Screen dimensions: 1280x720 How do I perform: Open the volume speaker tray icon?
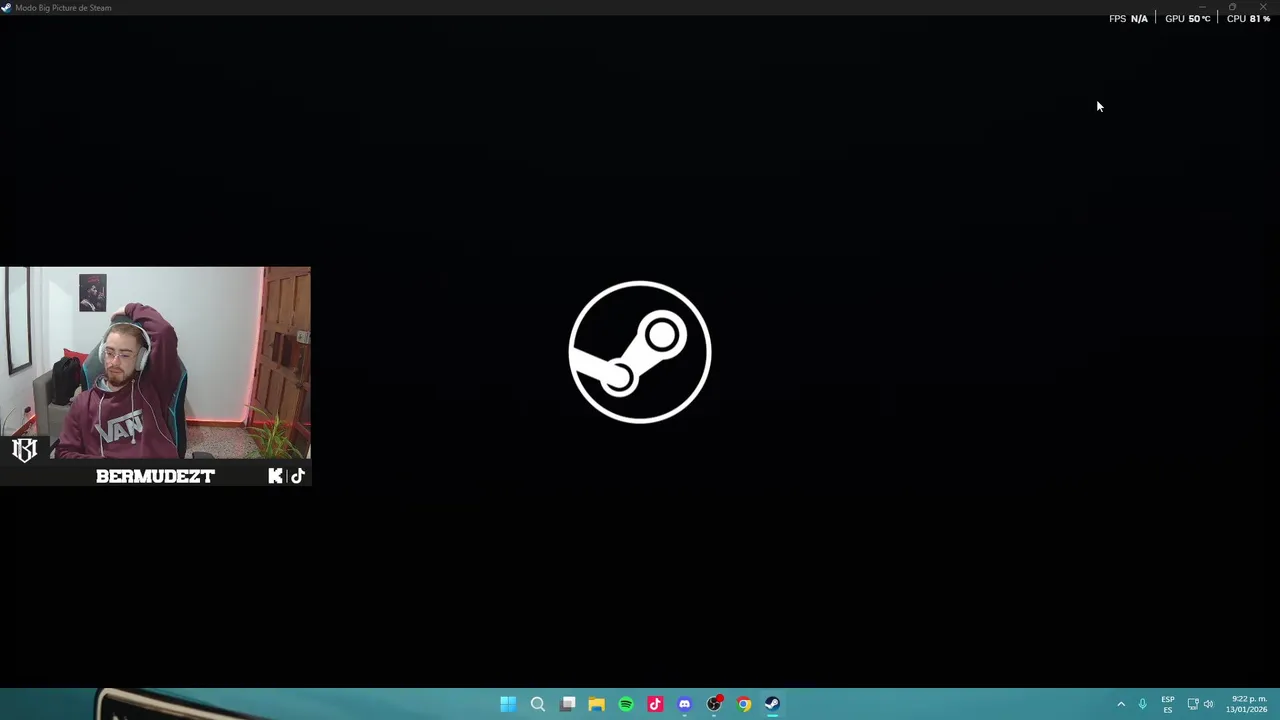click(x=1209, y=704)
